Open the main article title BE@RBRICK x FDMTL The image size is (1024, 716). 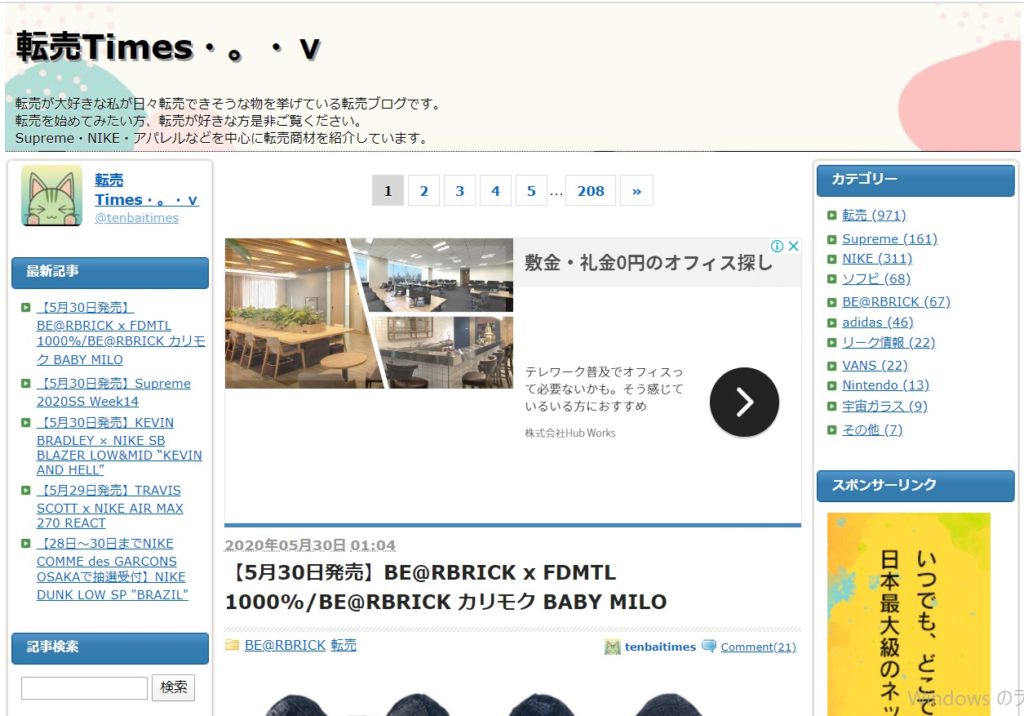446,587
